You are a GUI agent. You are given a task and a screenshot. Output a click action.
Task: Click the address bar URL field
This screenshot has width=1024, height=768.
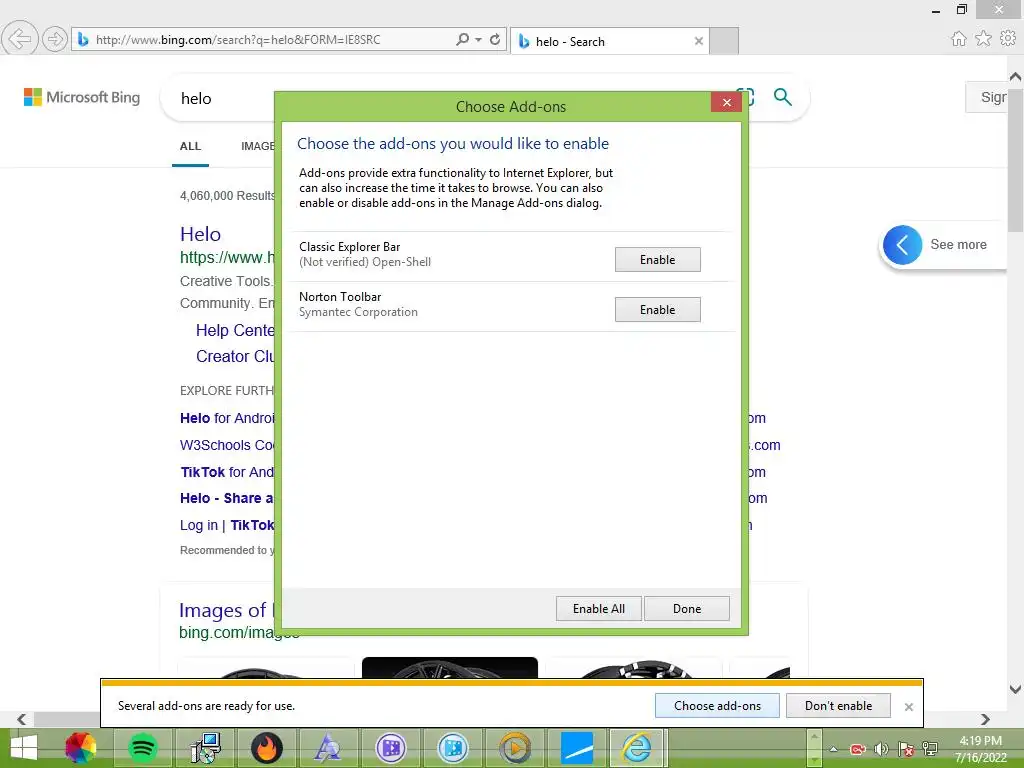tap(261, 40)
